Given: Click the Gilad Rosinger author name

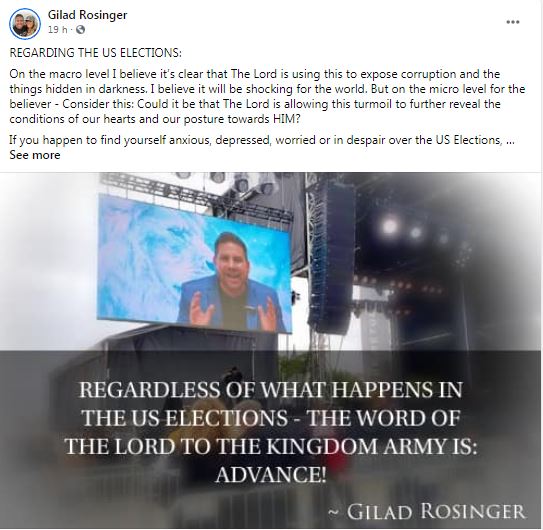Looking at the screenshot, I should pyautogui.click(x=87, y=15).
